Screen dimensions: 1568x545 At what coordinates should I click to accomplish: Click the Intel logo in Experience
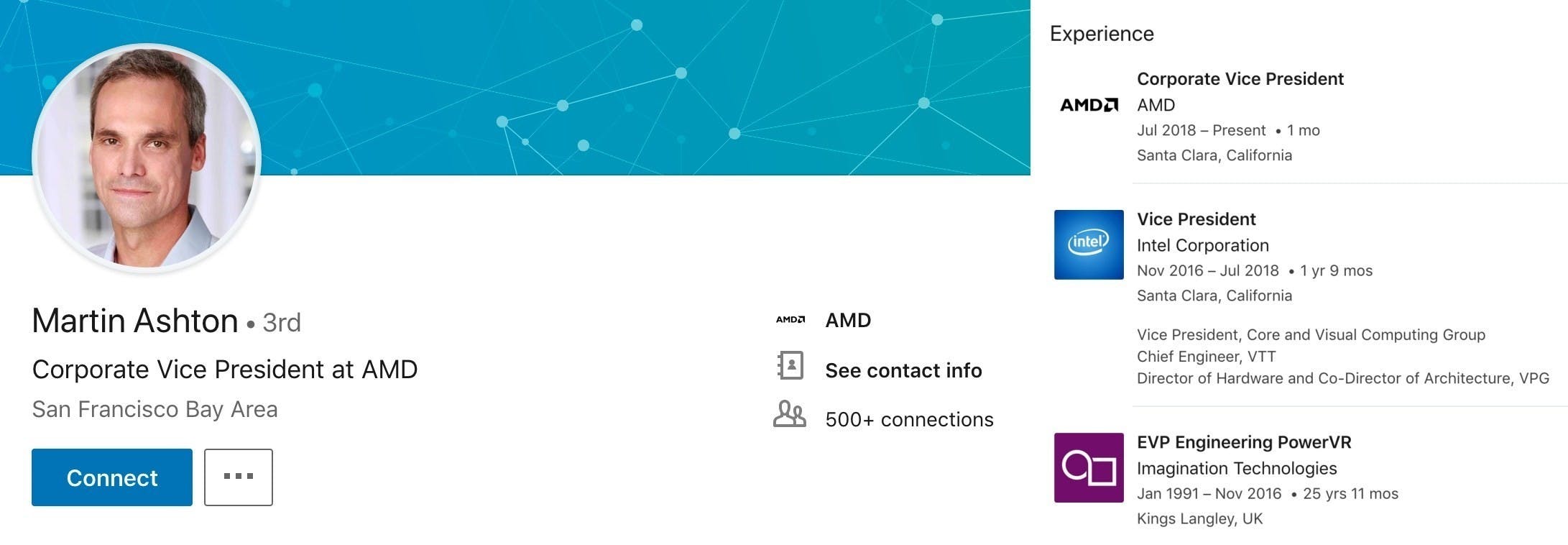[x=1089, y=244]
